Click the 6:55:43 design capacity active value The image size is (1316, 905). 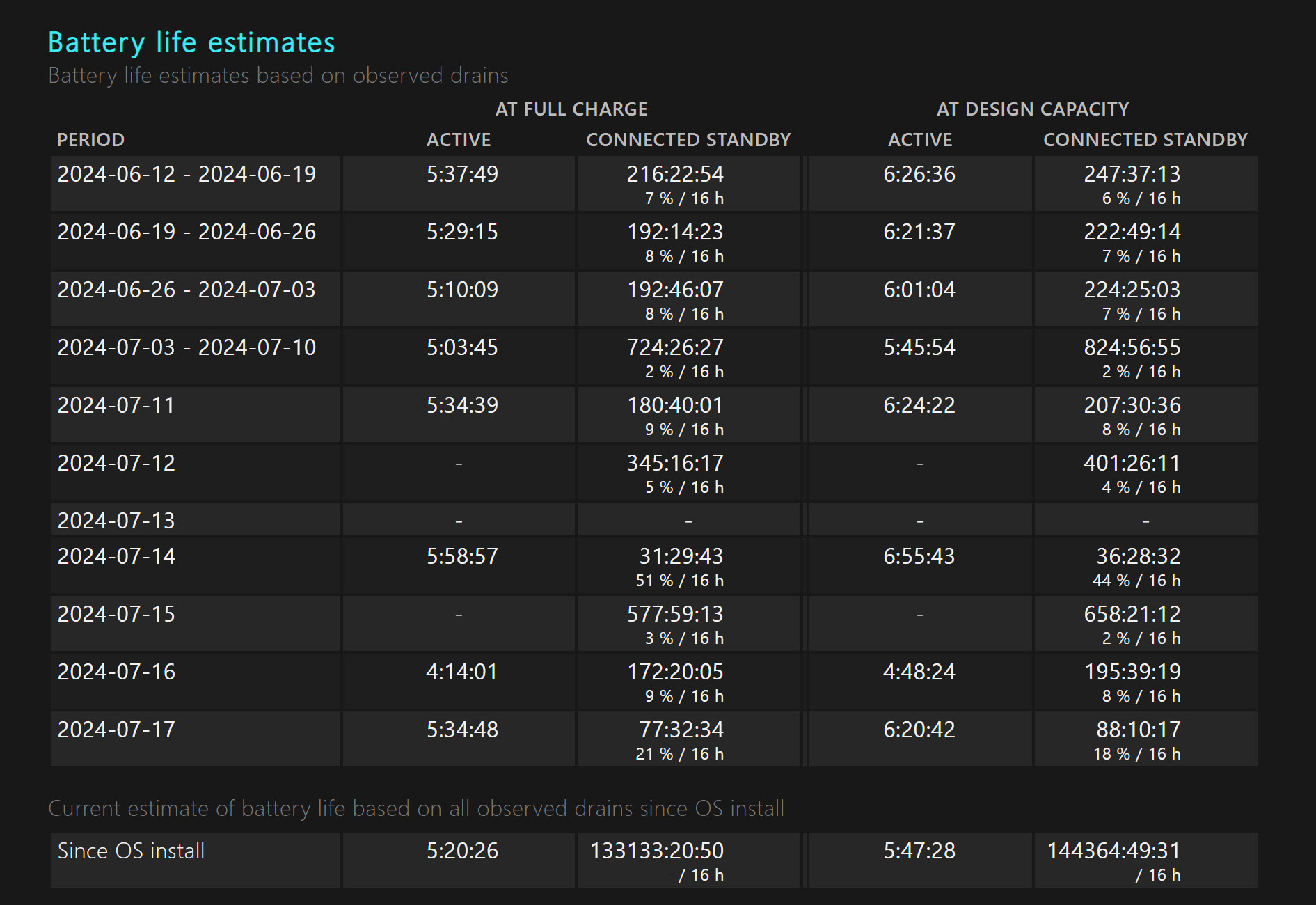tap(919, 556)
